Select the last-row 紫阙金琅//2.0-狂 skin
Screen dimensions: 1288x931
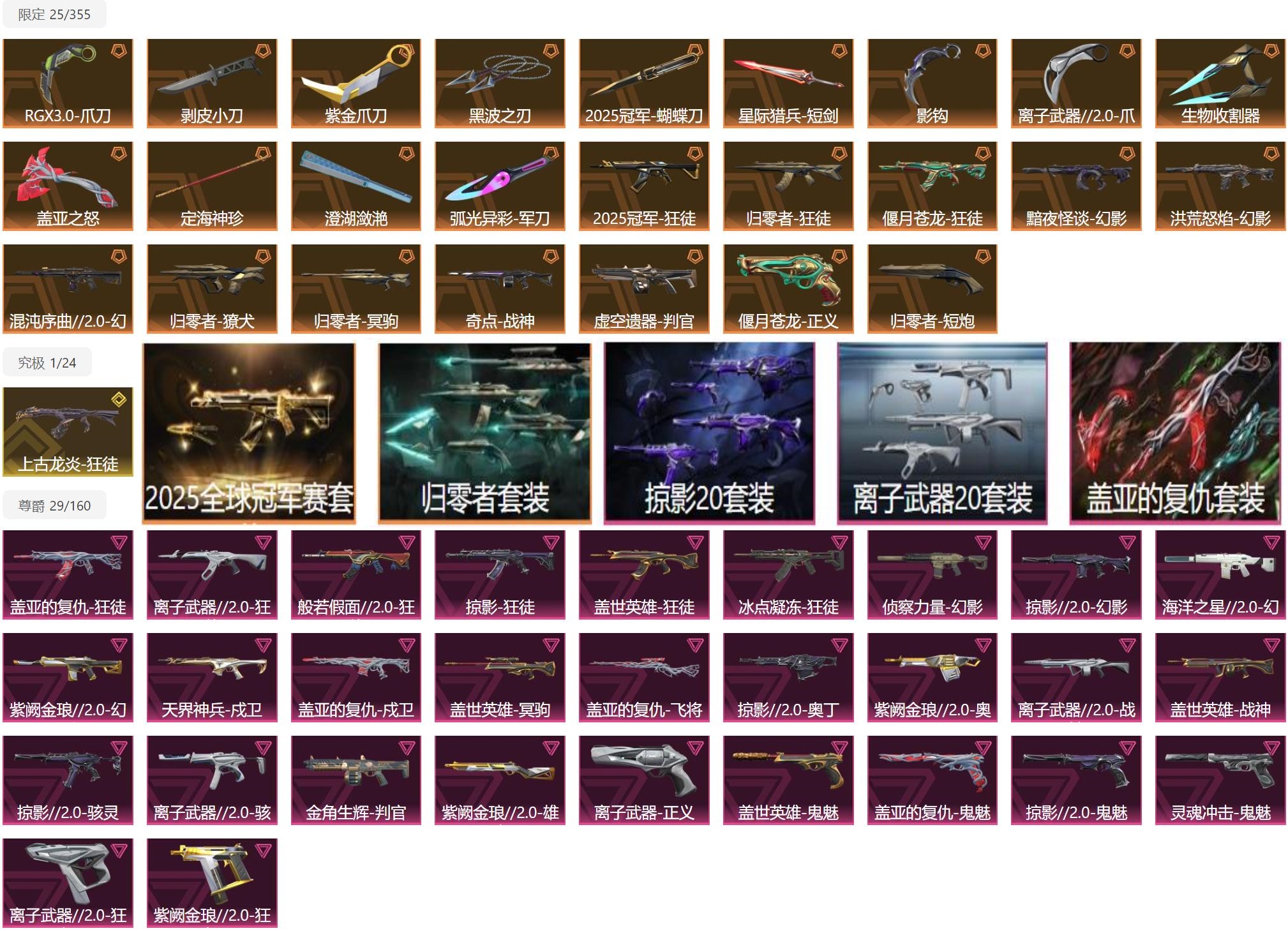coord(212,883)
